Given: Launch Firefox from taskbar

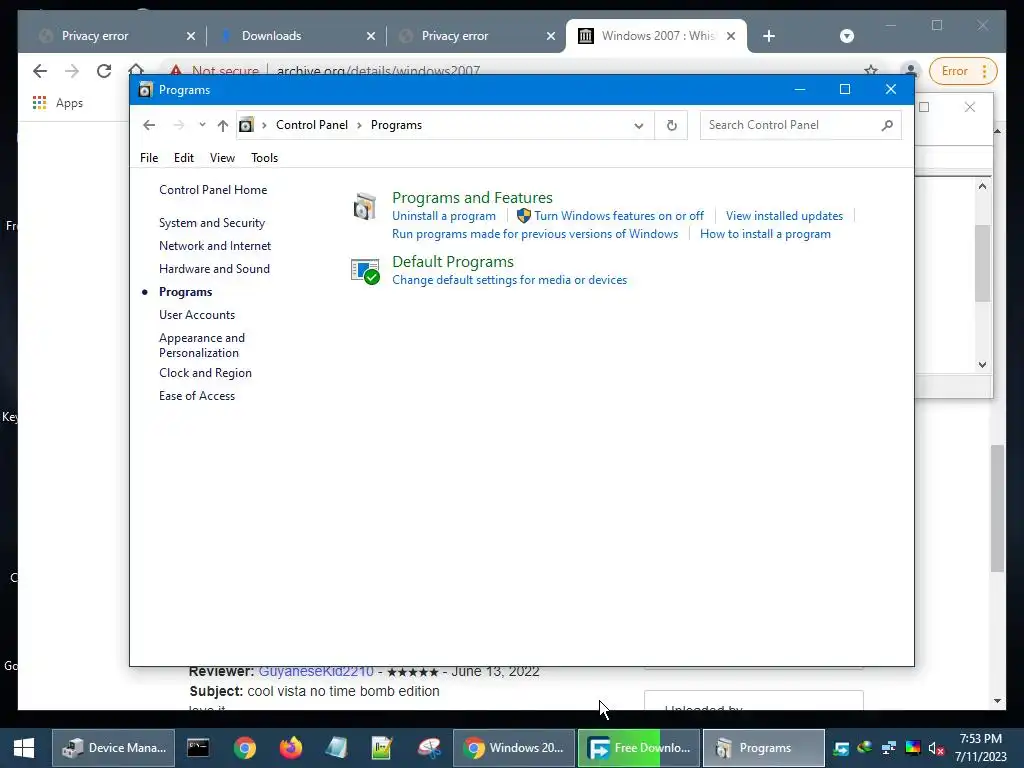Looking at the screenshot, I should pyautogui.click(x=291, y=748).
